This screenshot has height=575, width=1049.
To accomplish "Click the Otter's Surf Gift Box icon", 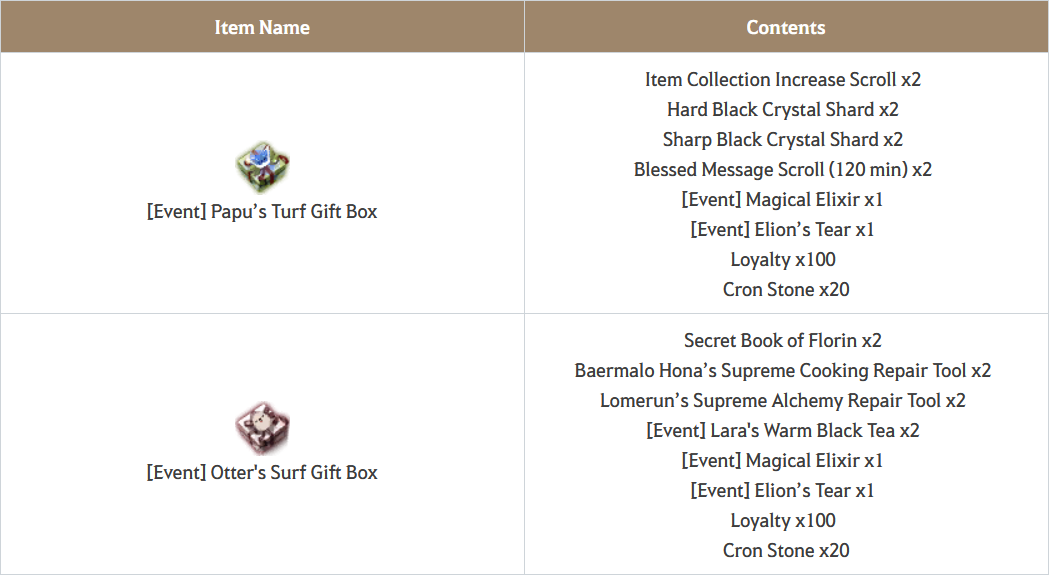I will click(262, 428).
